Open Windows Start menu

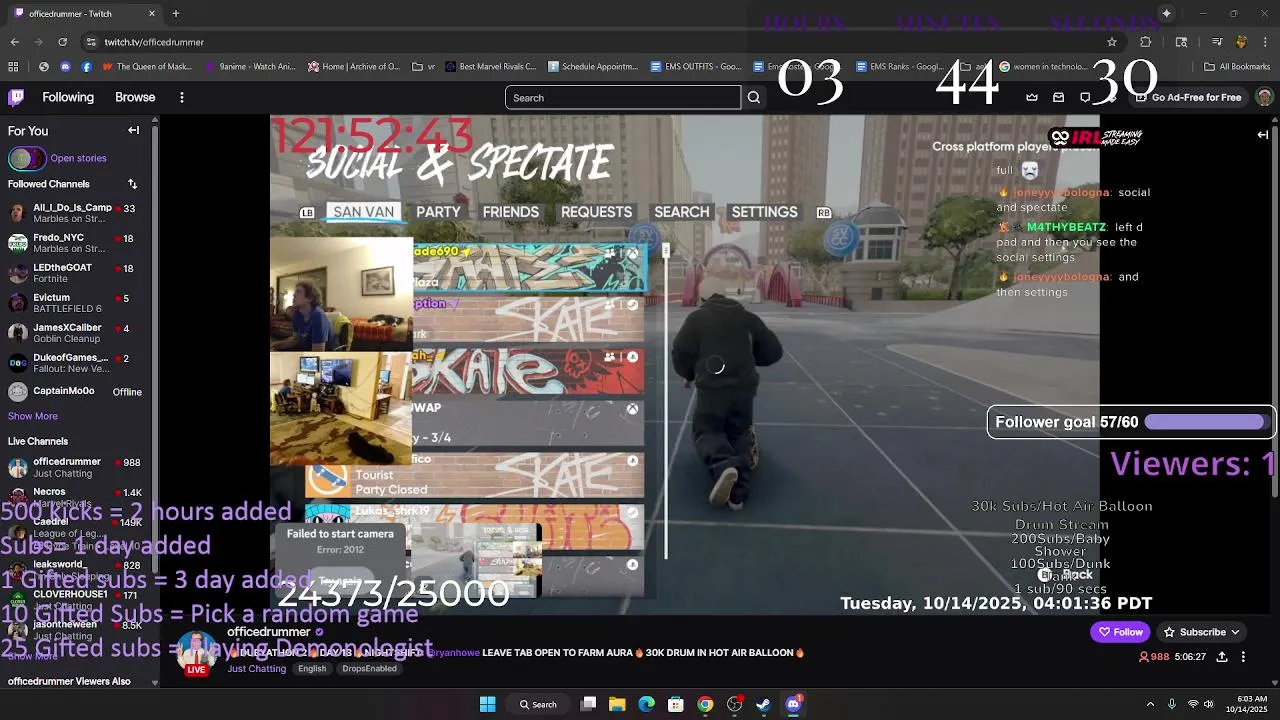[x=487, y=704]
